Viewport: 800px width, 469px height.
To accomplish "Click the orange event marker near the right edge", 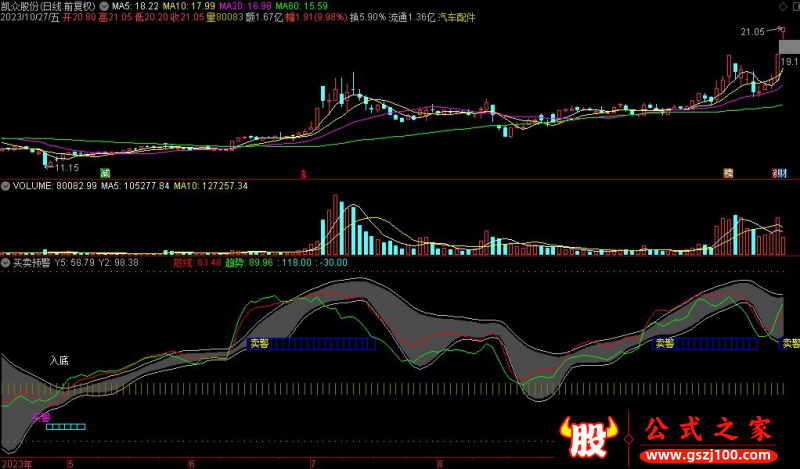I will coord(728,173).
